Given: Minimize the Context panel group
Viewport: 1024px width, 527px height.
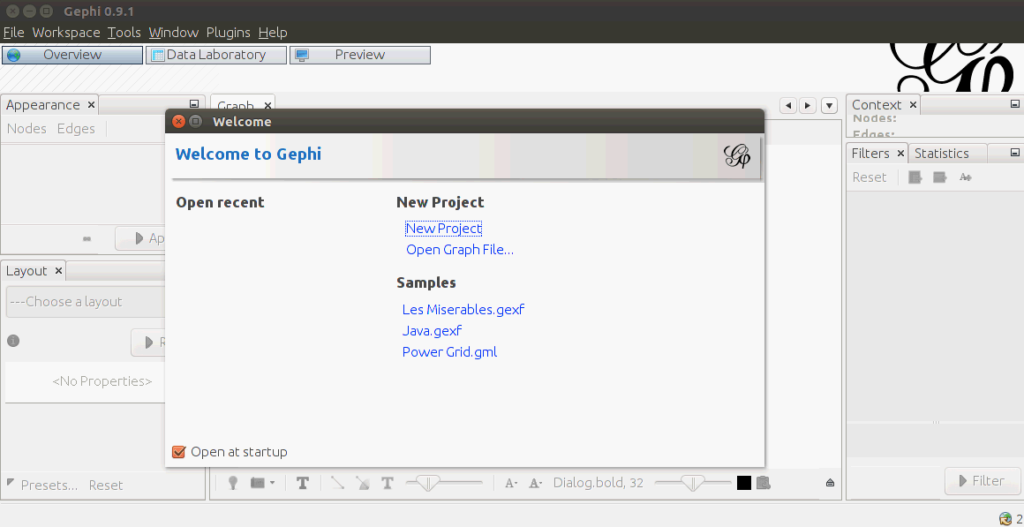Looking at the screenshot, I should (x=1015, y=104).
